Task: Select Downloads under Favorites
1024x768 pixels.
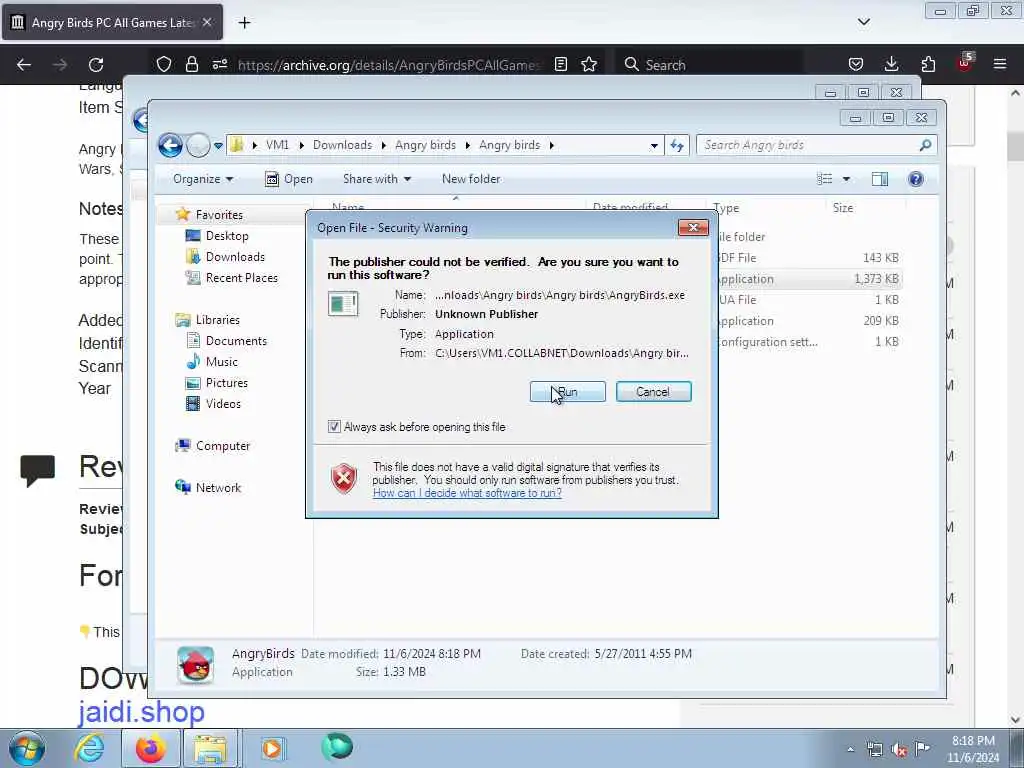Action: [x=234, y=257]
